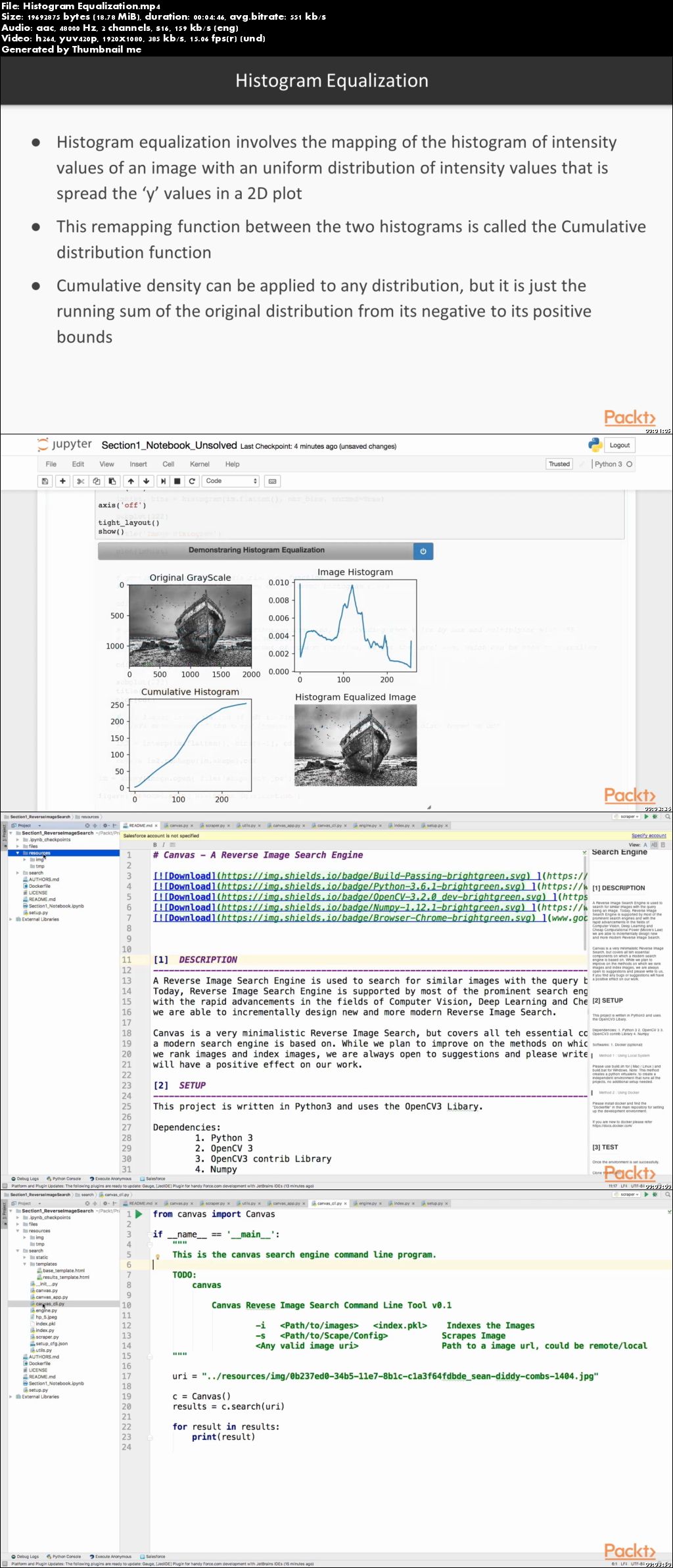The height and width of the screenshot is (1568, 673).
Task: Click the green run icon in README editor frame toolbar
Action: [x=646, y=817]
